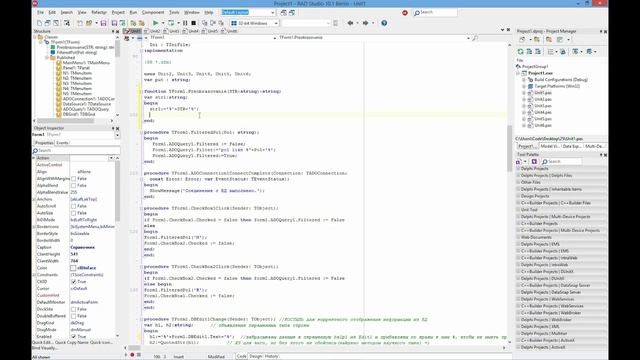Expand Build Configurations (Debug) node
Screen dimensions: 640x360
point(524,80)
